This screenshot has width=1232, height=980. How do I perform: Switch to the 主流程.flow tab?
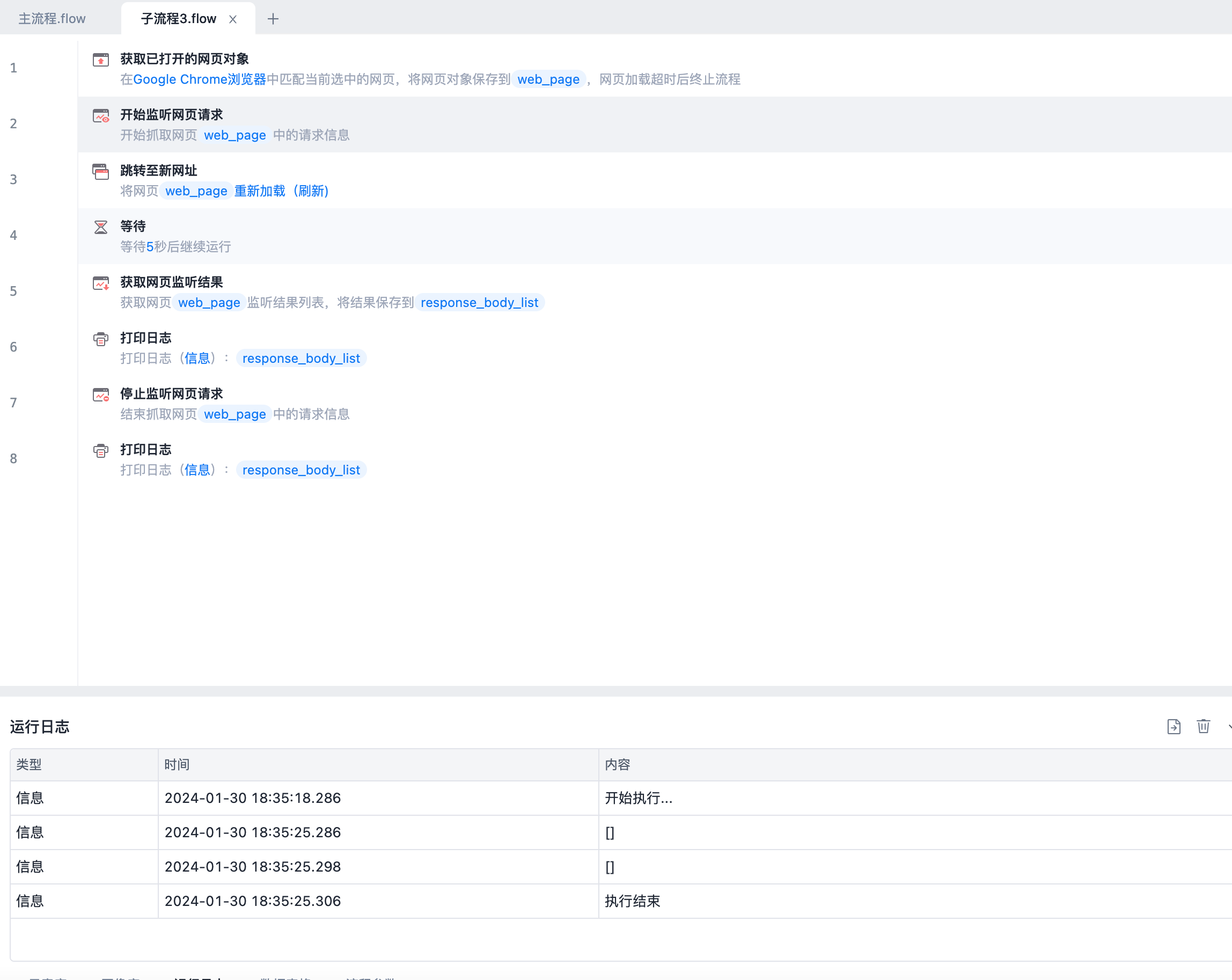pos(52,19)
